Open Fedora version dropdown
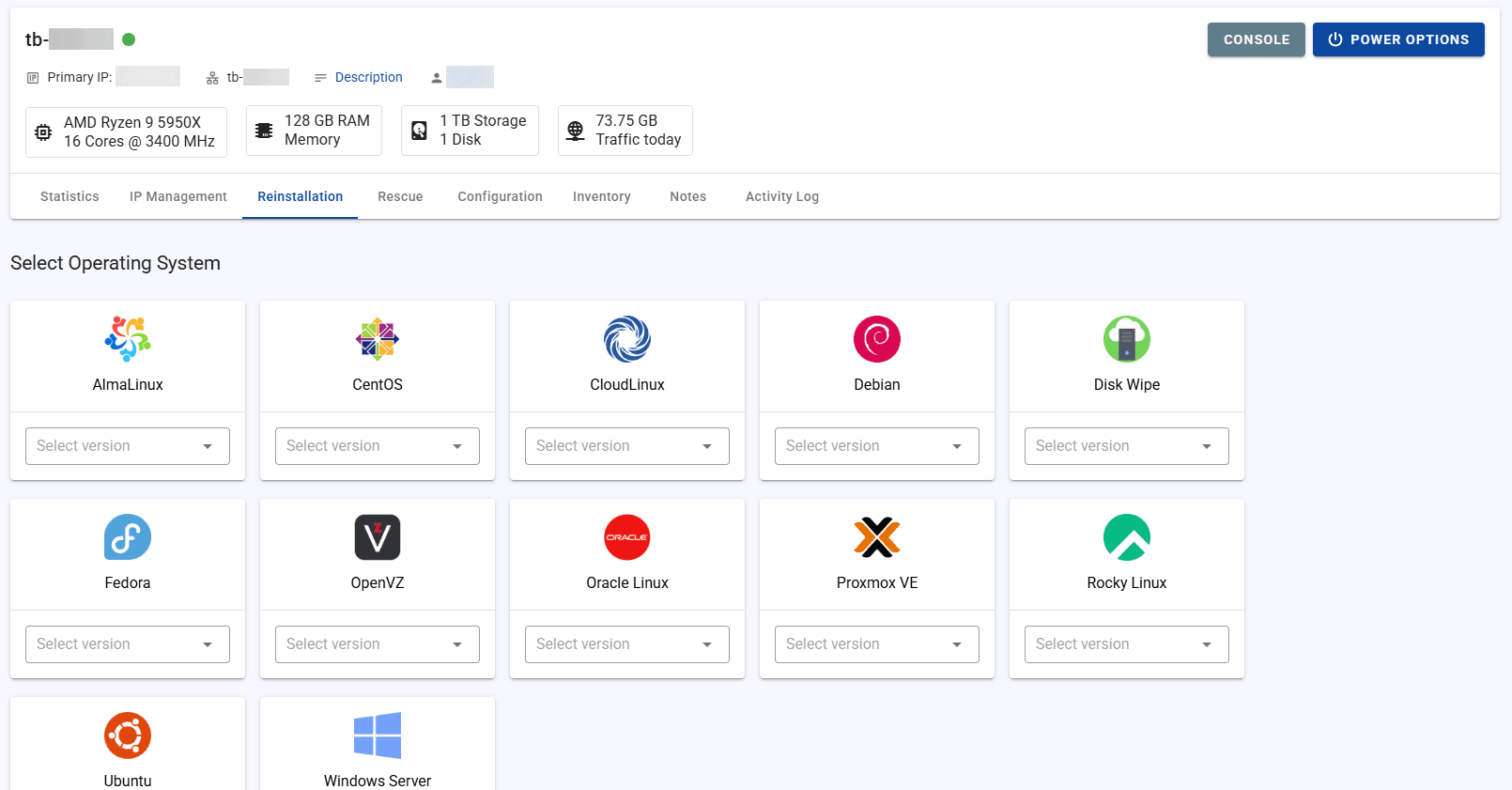The image size is (1512, 790). pyautogui.click(x=128, y=644)
